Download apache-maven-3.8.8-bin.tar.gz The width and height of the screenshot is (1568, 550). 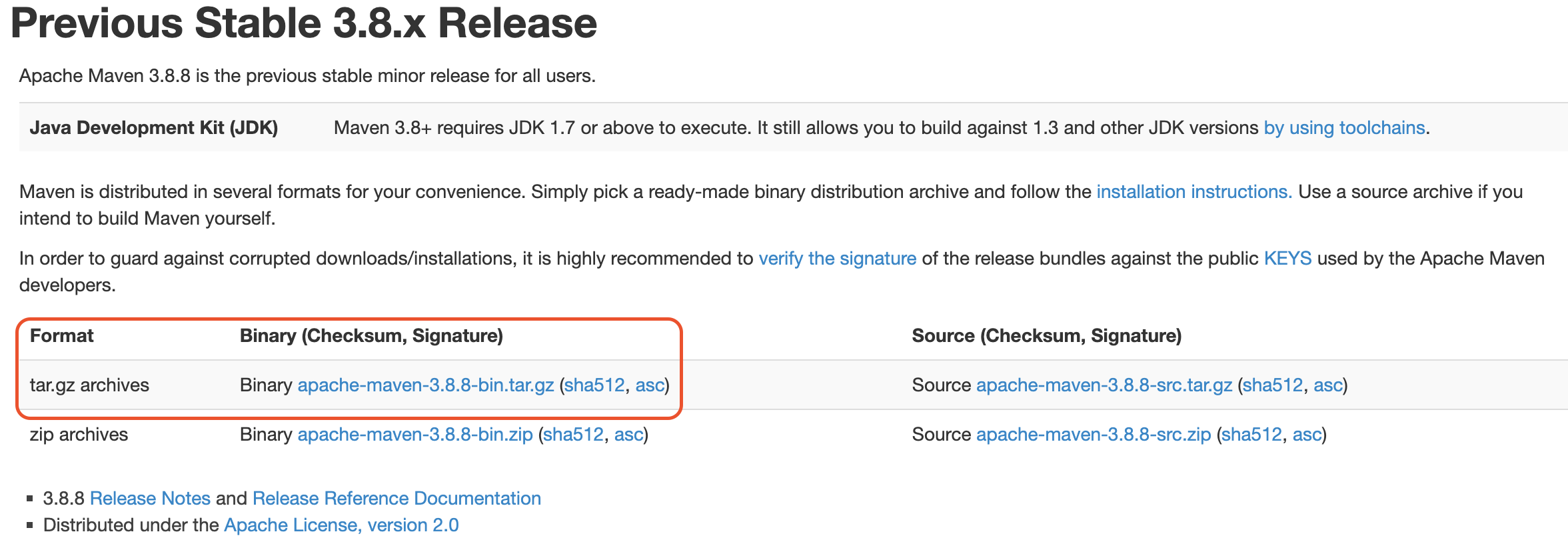click(x=426, y=385)
